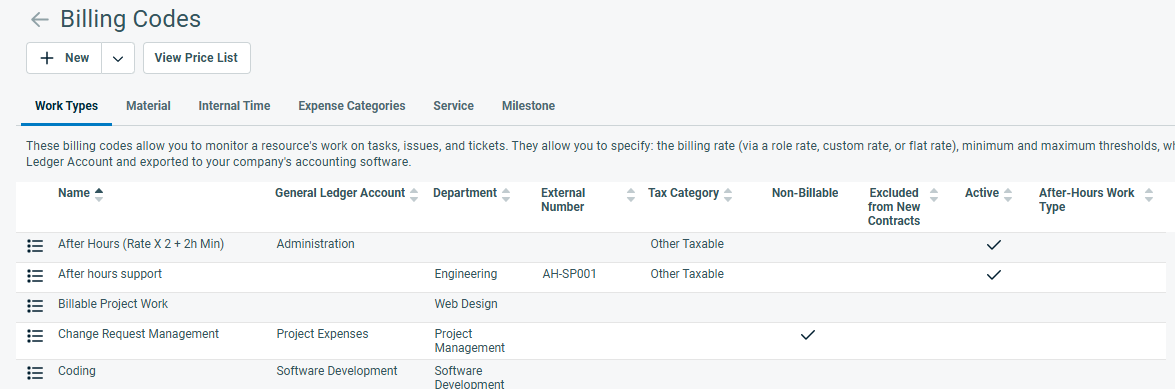Go back using the arrow beside Billing Codes
Image resolution: width=1175 pixels, height=389 pixels.
click(39, 19)
